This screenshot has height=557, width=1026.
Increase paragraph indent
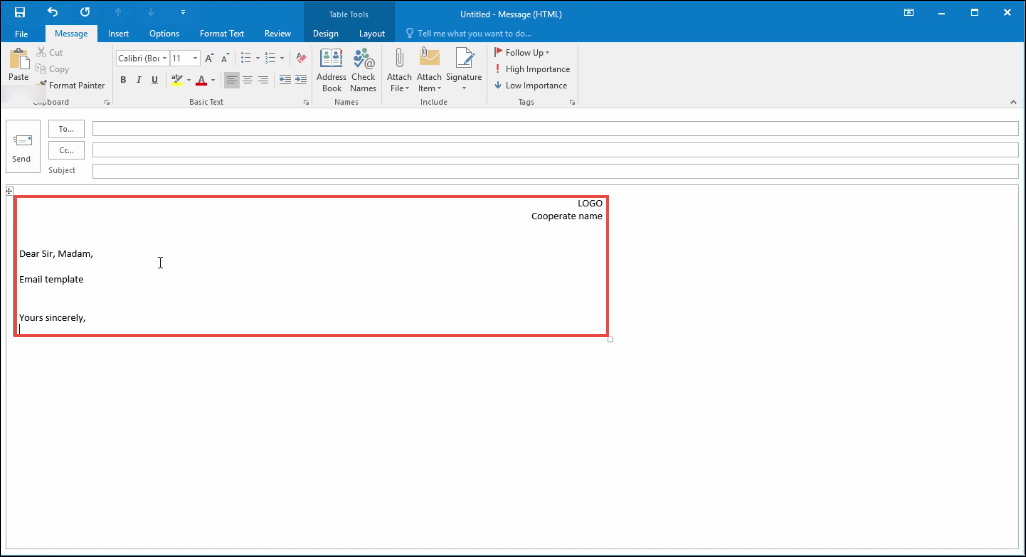pos(301,80)
